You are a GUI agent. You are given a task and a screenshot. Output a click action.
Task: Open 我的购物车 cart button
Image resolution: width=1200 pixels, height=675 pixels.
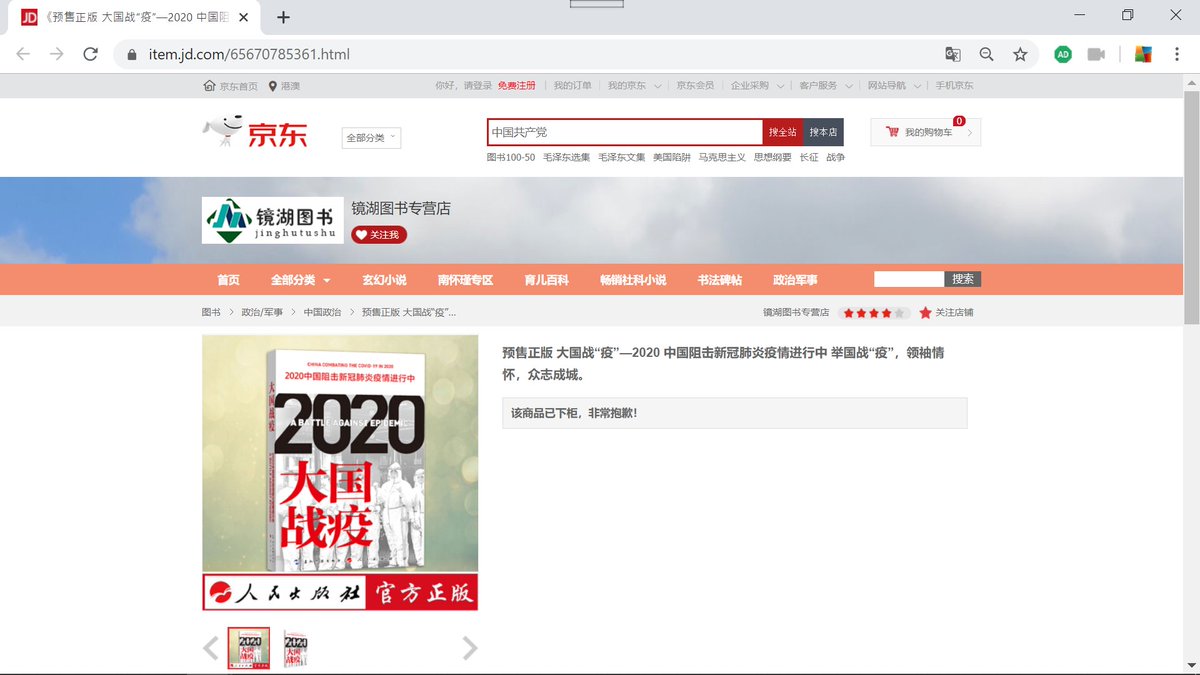pos(926,132)
